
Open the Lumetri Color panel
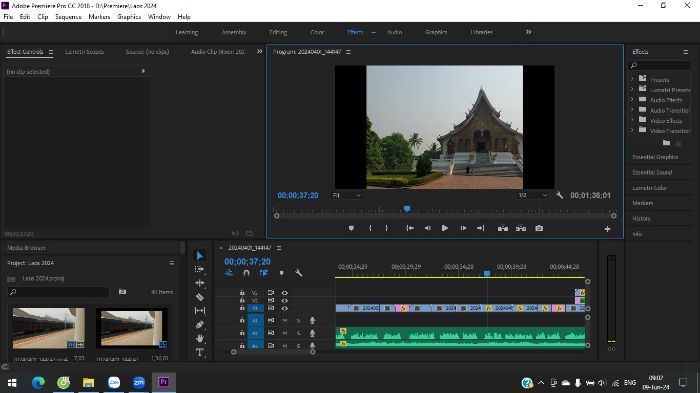(649, 188)
